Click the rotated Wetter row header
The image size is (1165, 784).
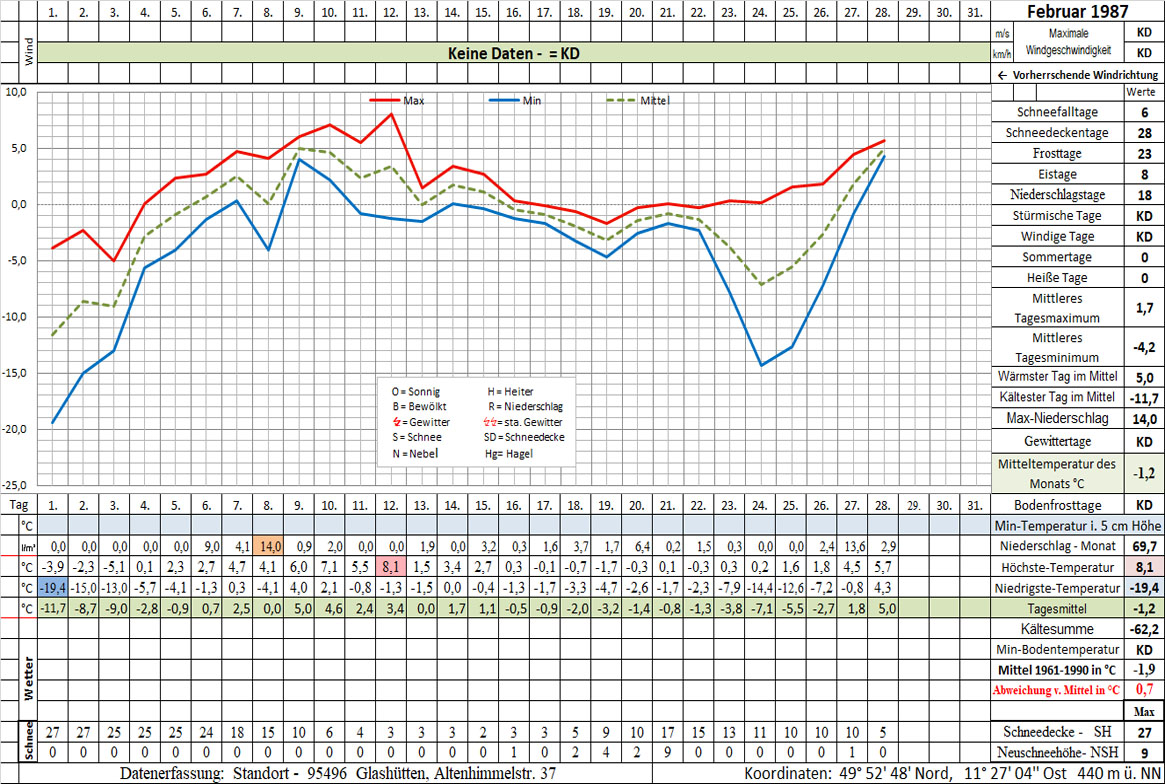[x=28, y=680]
